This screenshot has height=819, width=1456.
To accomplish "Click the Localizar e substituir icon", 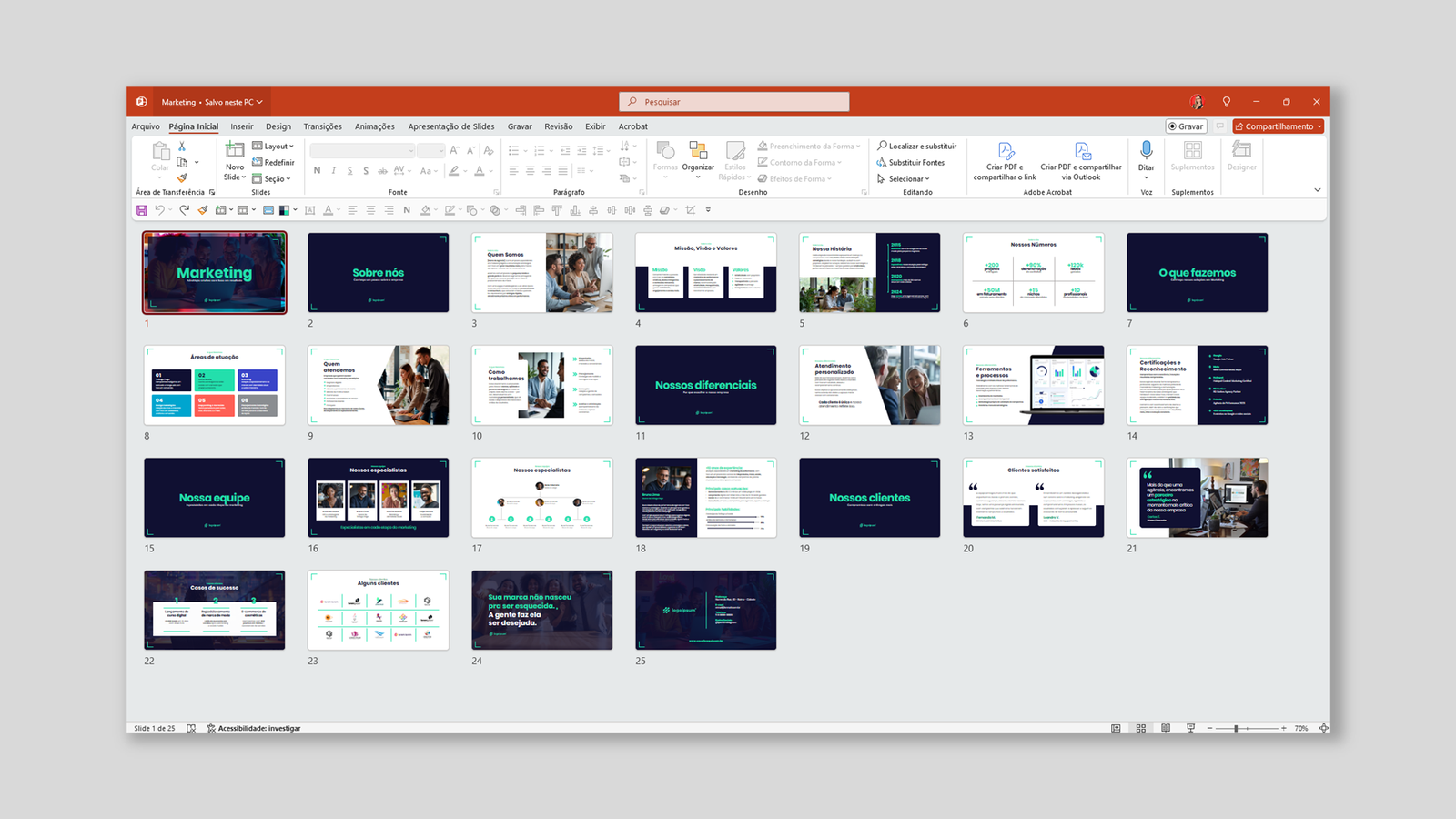I will pyautogui.click(x=883, y=146).
